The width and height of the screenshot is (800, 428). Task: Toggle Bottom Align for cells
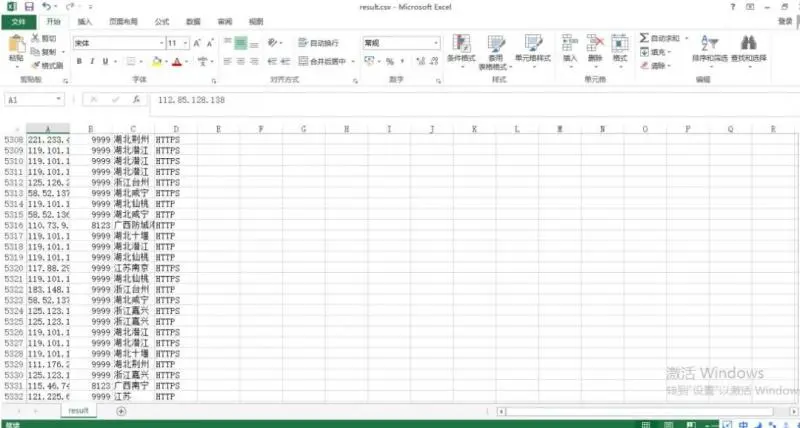click(x=254, y=43)
